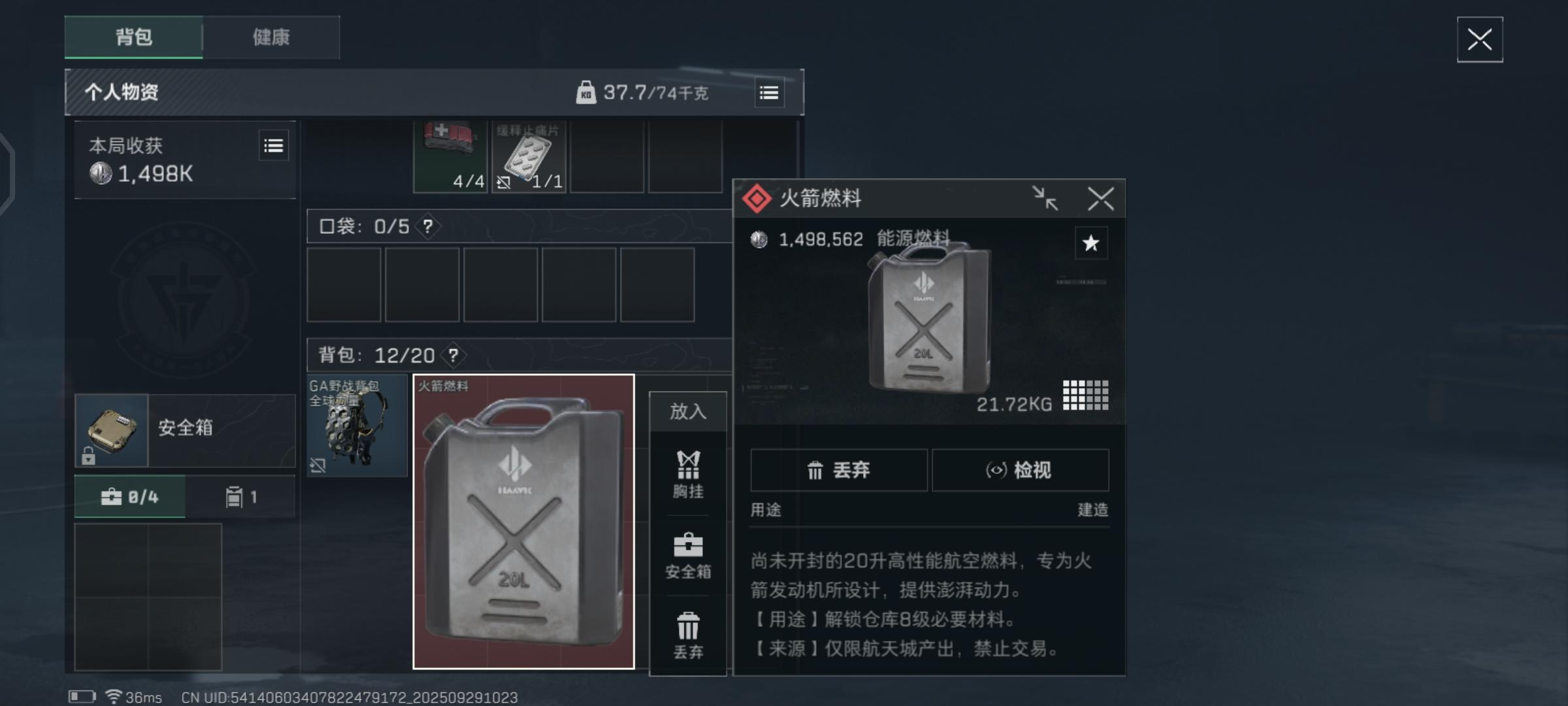Switch to the container 1 toggle
Image resolution: width=1568 pixels, height=706 pixels.
click(240, 497)
